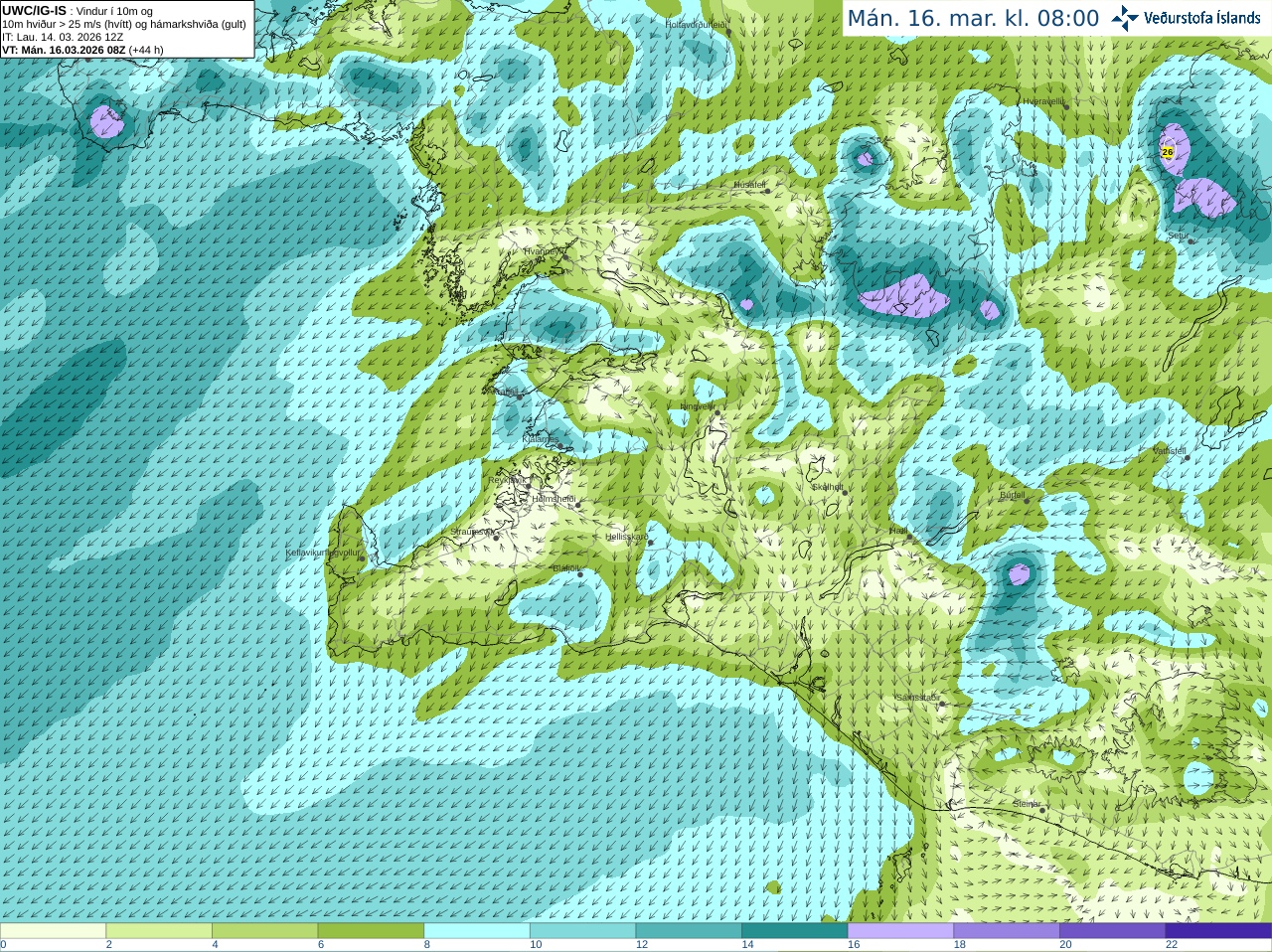
Task: Click the 10–12 m/s cyan legend swatch
Action: click(582, 931)
